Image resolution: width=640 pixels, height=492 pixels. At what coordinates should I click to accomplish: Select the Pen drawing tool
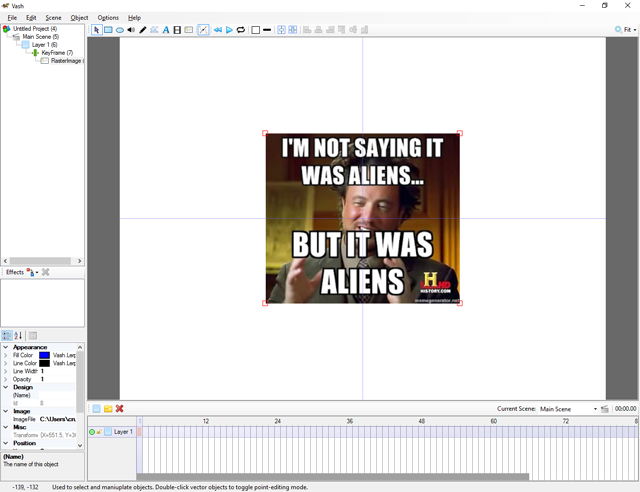(142, 30)
